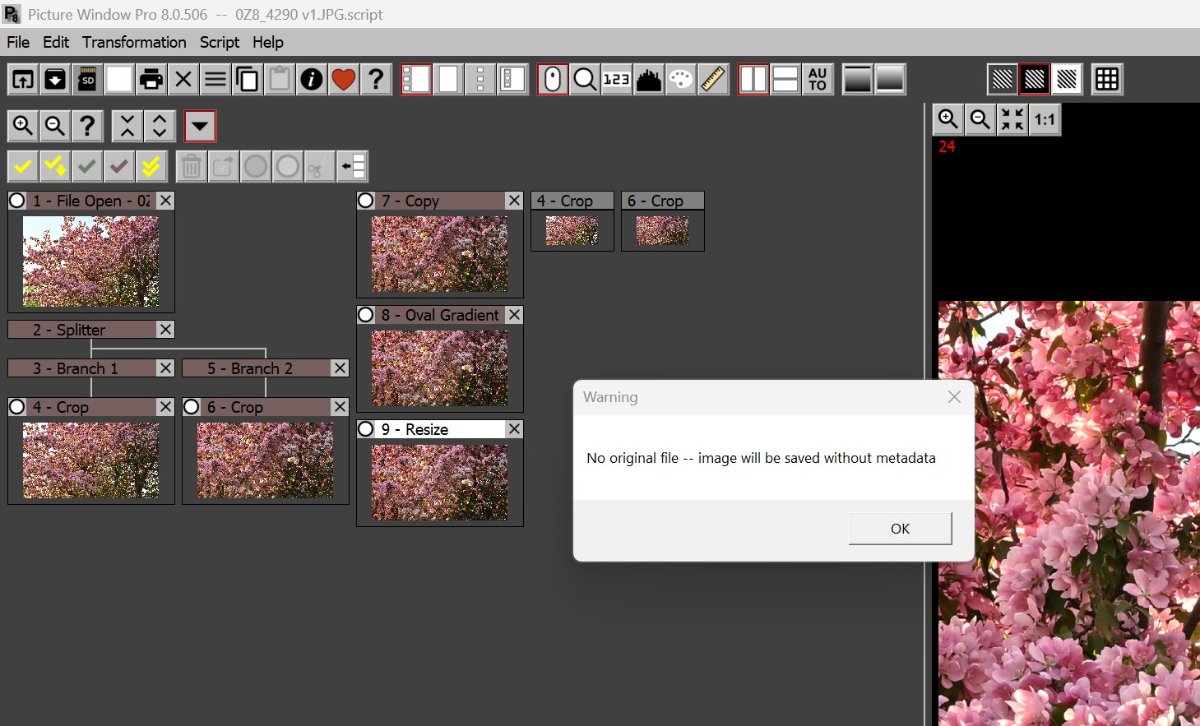The height and width of the screenshot is (726, 1200).
Task: Open the Transformation menu
Action: (134, 42)
